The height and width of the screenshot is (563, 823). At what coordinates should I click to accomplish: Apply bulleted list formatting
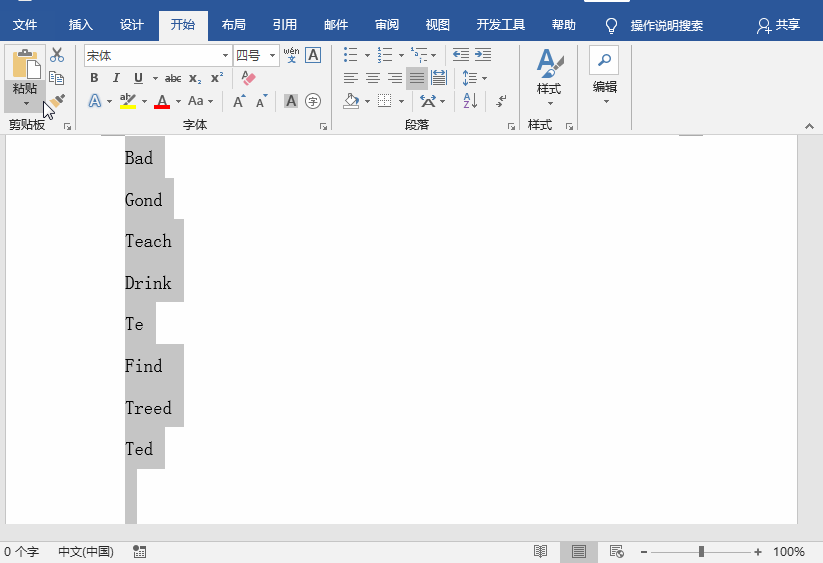tap(350, 55)
